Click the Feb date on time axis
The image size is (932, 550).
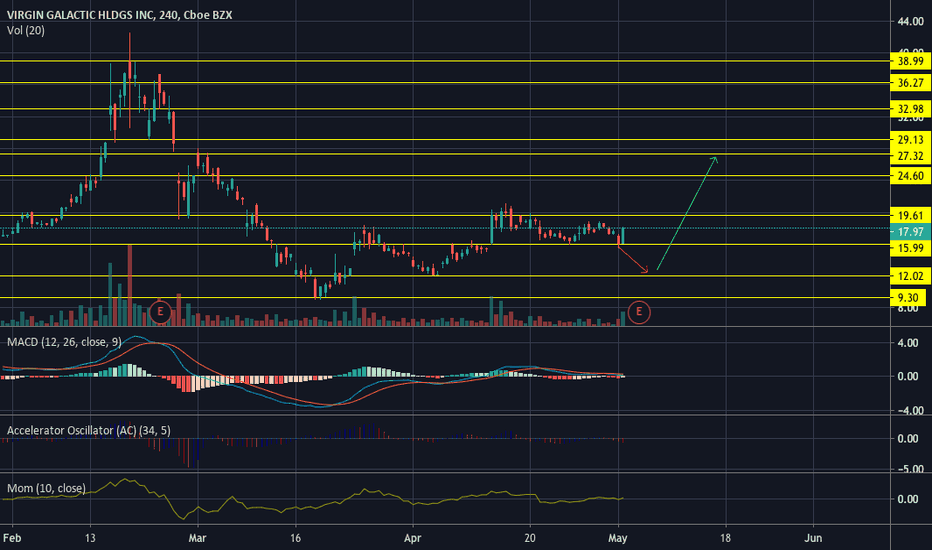click(x=12, y=538)
